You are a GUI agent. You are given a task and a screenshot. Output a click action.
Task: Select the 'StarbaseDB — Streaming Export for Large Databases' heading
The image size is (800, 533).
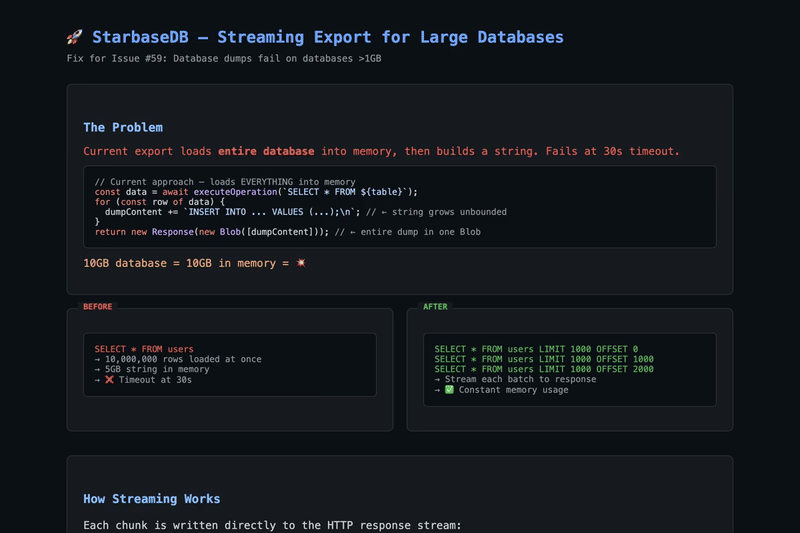point(328,37)
